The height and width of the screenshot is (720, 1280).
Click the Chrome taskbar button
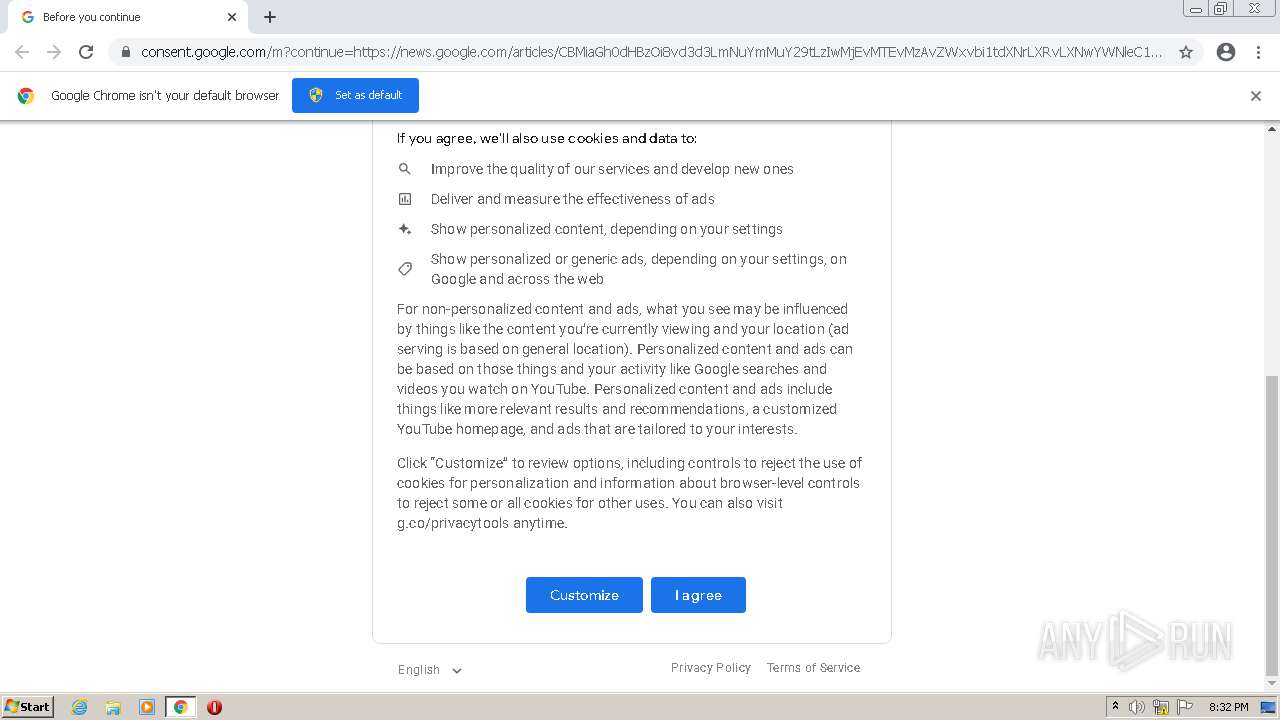click(180, 707)
